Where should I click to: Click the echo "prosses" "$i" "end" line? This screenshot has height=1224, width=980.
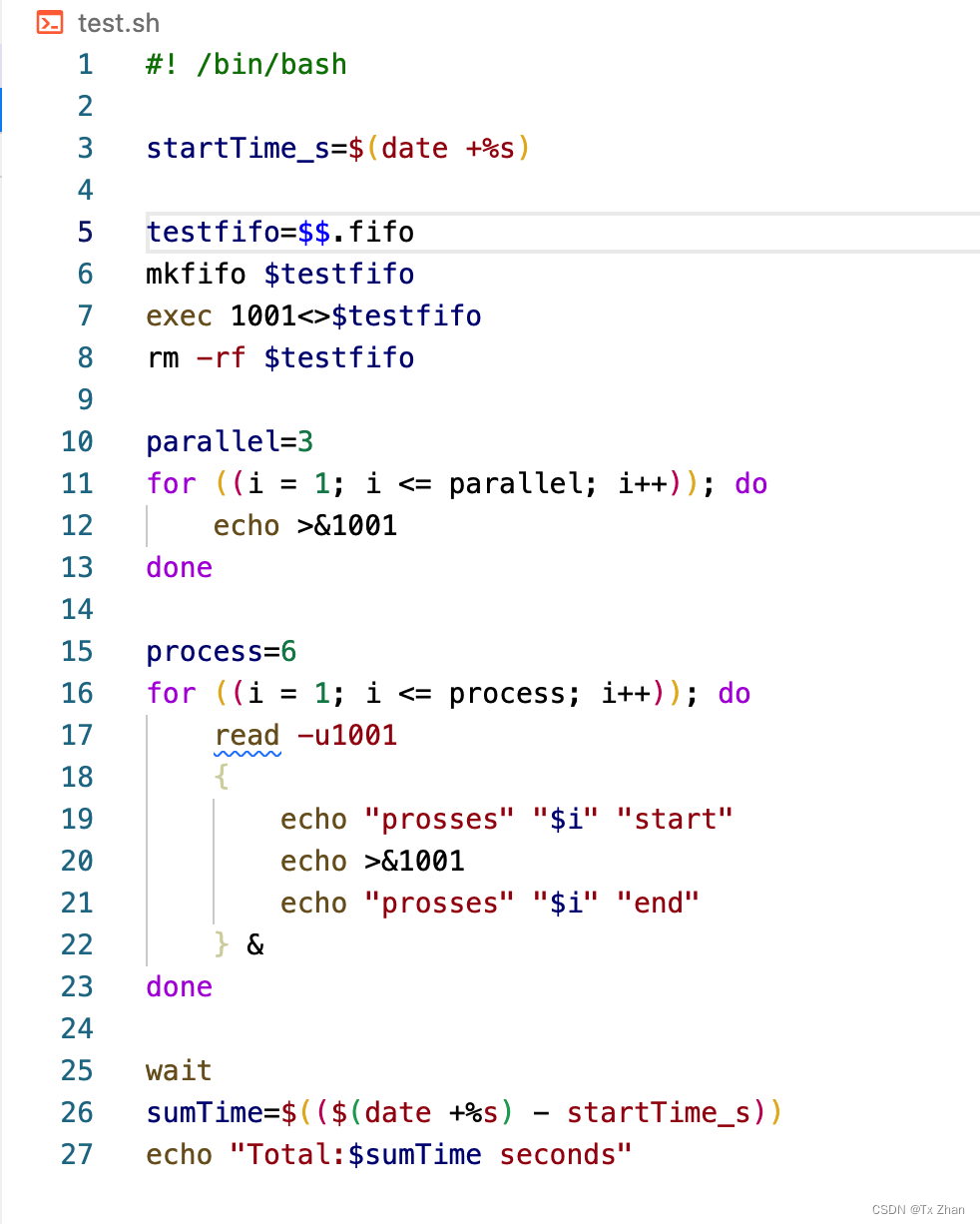[490, 903]
